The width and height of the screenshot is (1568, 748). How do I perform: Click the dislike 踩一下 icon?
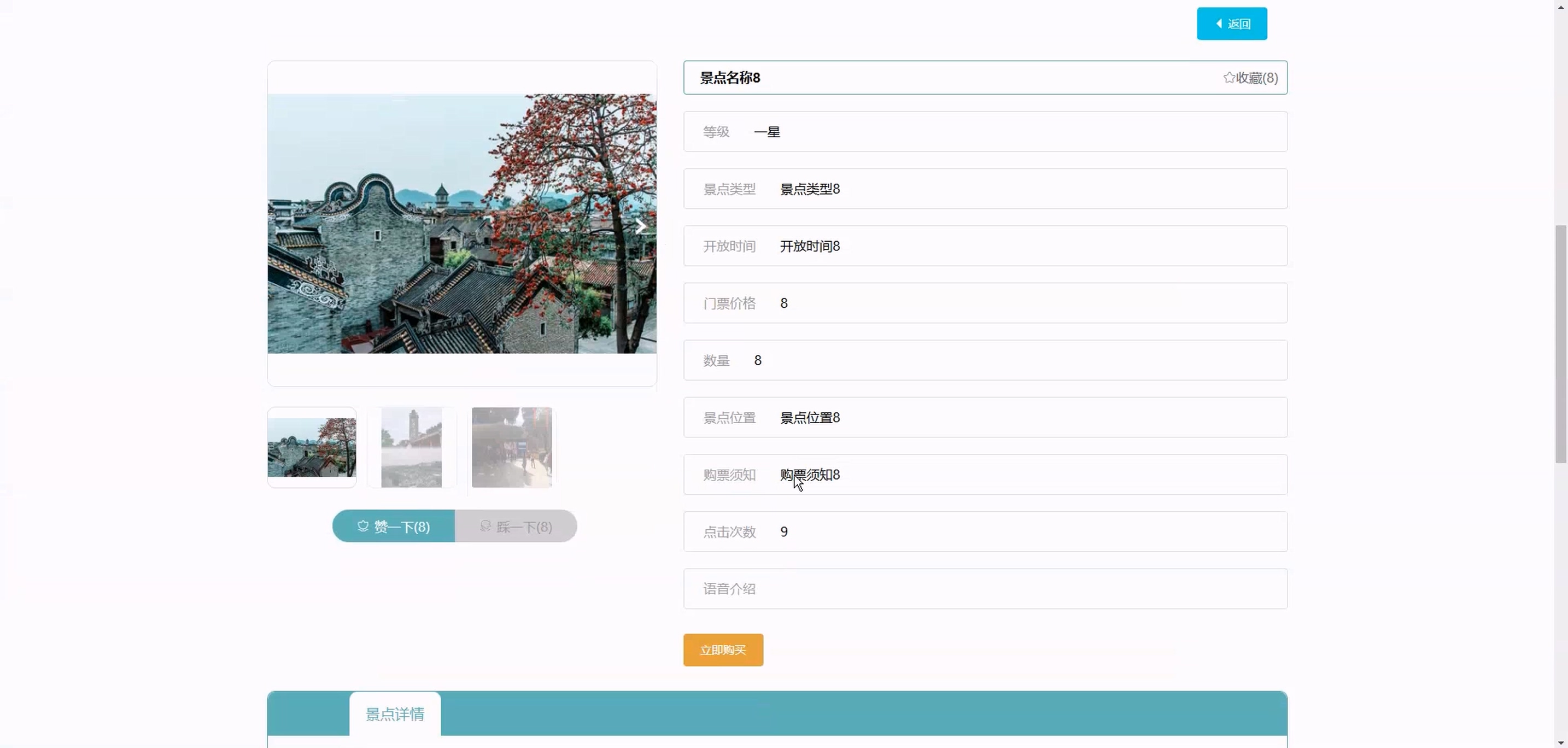pos(485,526)
